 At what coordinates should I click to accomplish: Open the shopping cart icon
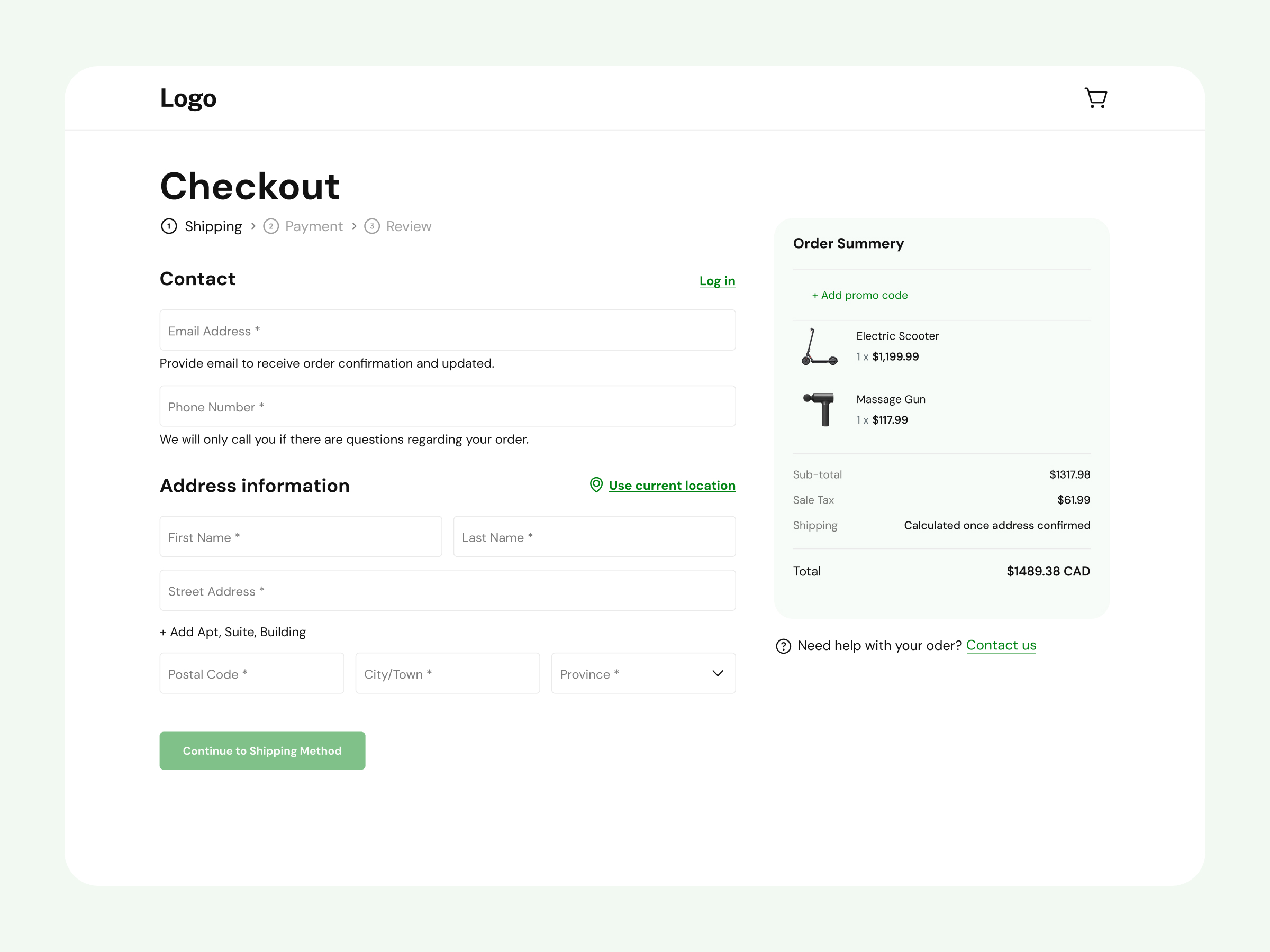[1095, 98]
